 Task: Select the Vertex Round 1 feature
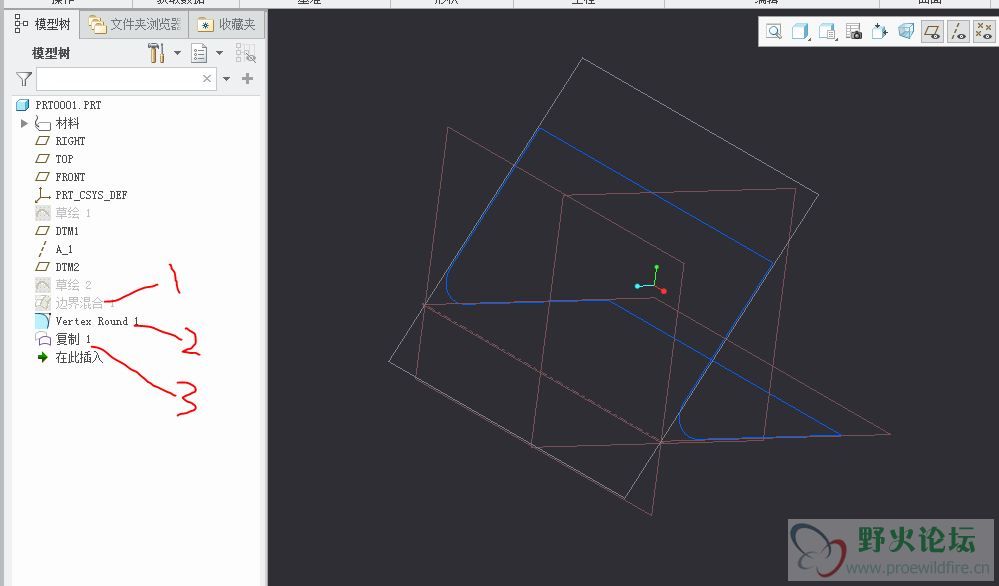[97, 321]
